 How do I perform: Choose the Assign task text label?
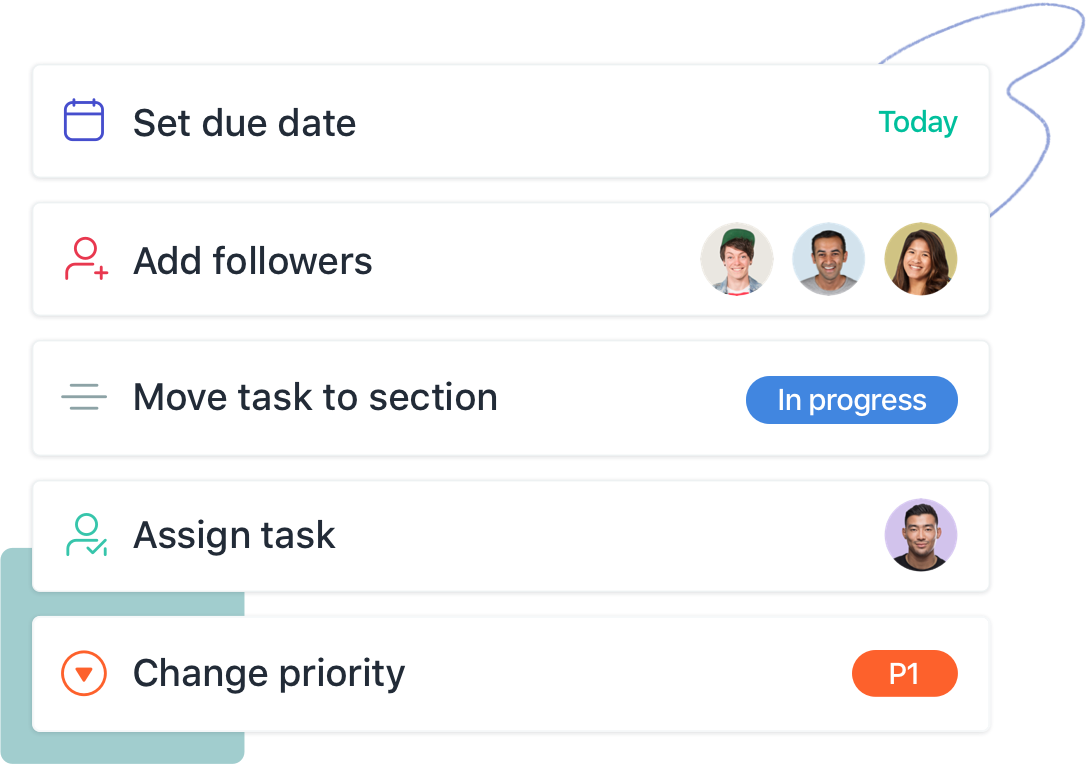click(x=234, y=535)
